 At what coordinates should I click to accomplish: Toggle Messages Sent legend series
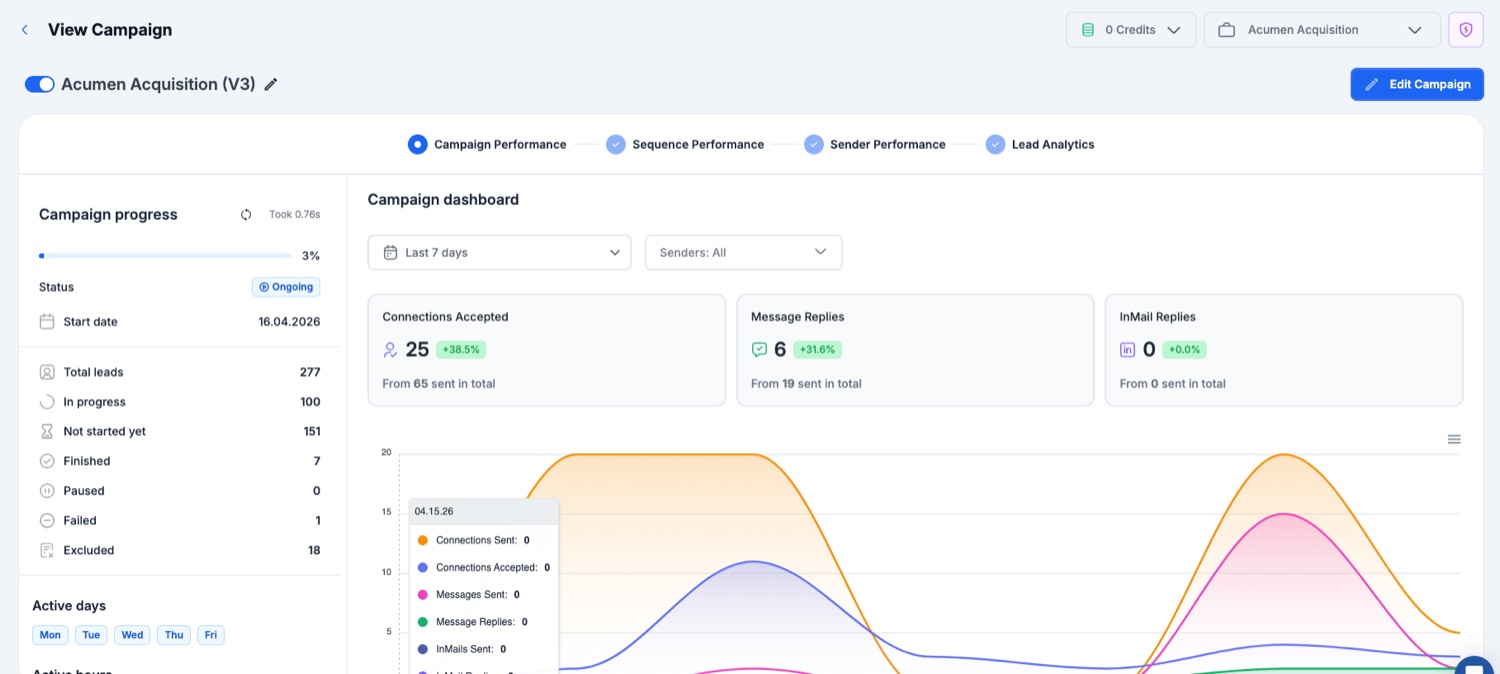tap(468, 595)
